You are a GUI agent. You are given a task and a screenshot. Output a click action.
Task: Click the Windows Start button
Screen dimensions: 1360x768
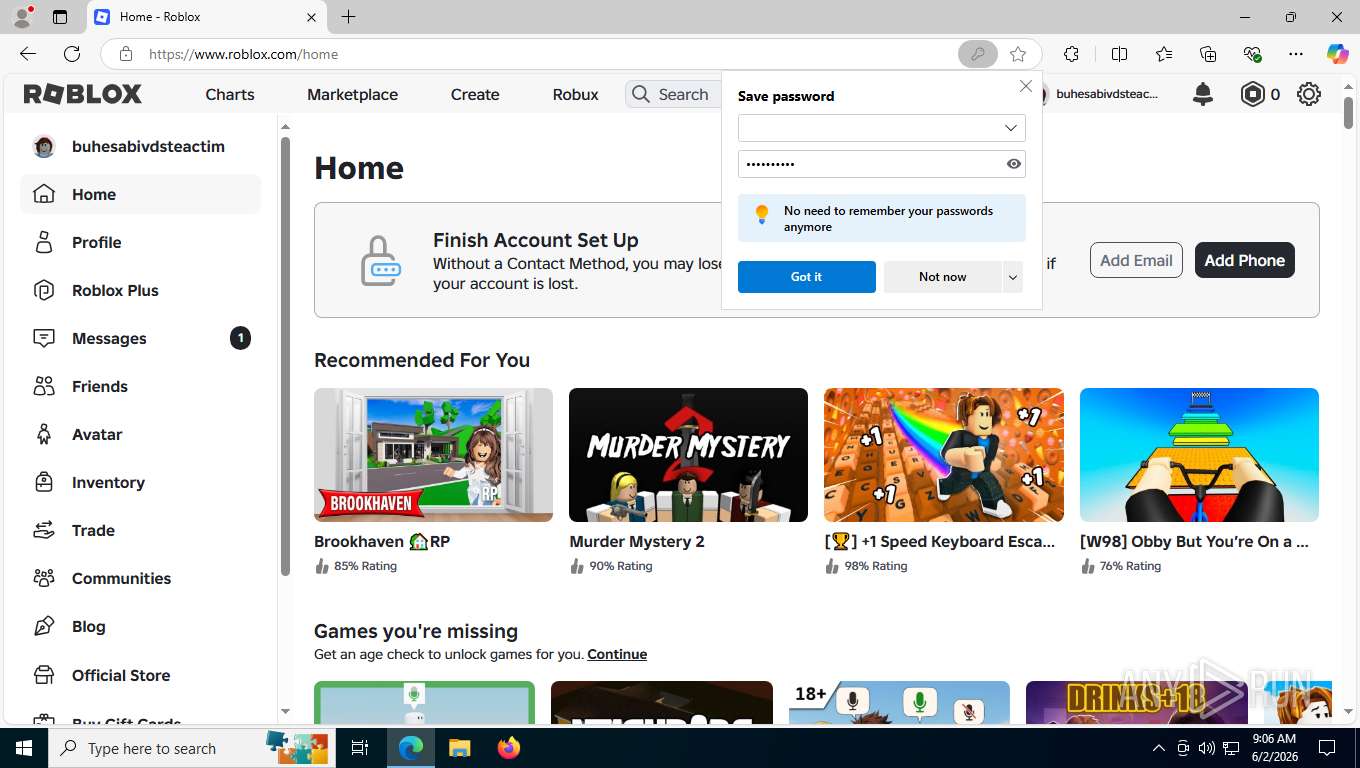tap(23, 747)
